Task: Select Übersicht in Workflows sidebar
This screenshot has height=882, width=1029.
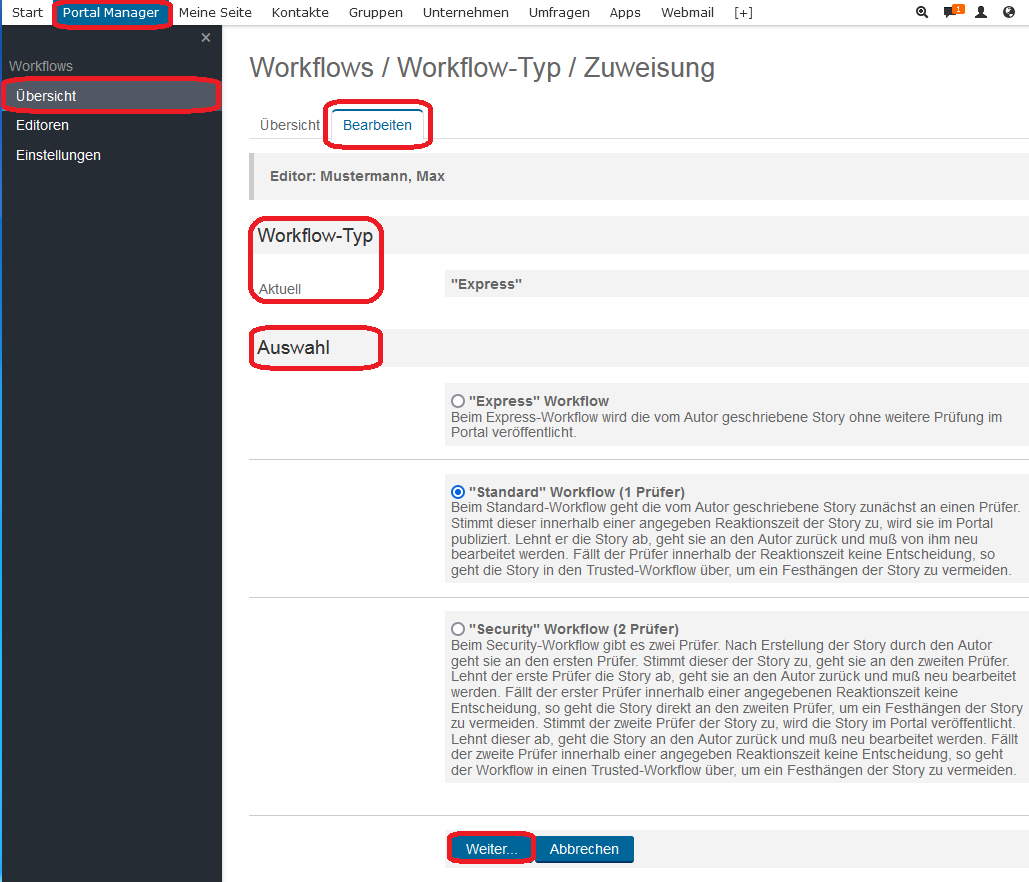Action: [110, 96]
